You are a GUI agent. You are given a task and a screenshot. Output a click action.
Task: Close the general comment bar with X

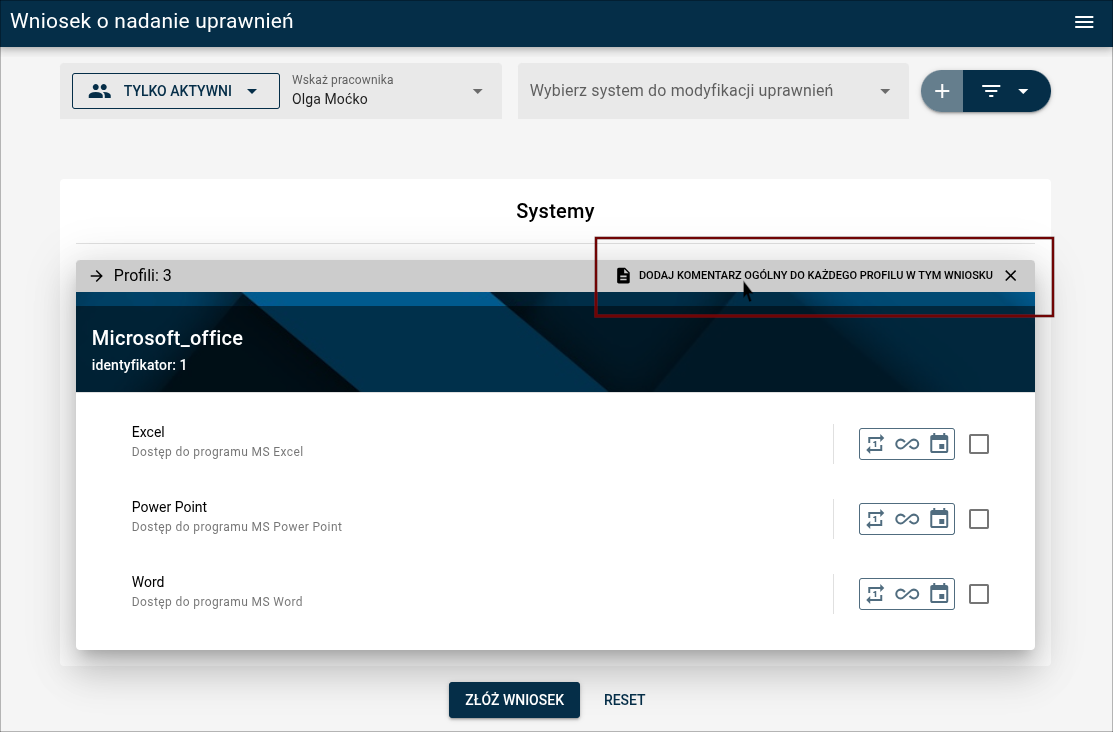(1010, 276)
